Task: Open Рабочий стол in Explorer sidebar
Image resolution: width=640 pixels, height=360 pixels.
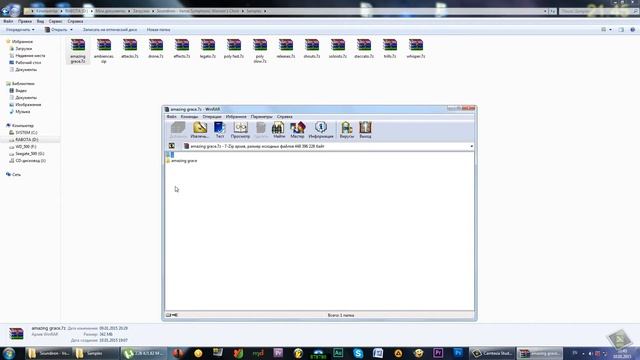Action: click(28, 62)
